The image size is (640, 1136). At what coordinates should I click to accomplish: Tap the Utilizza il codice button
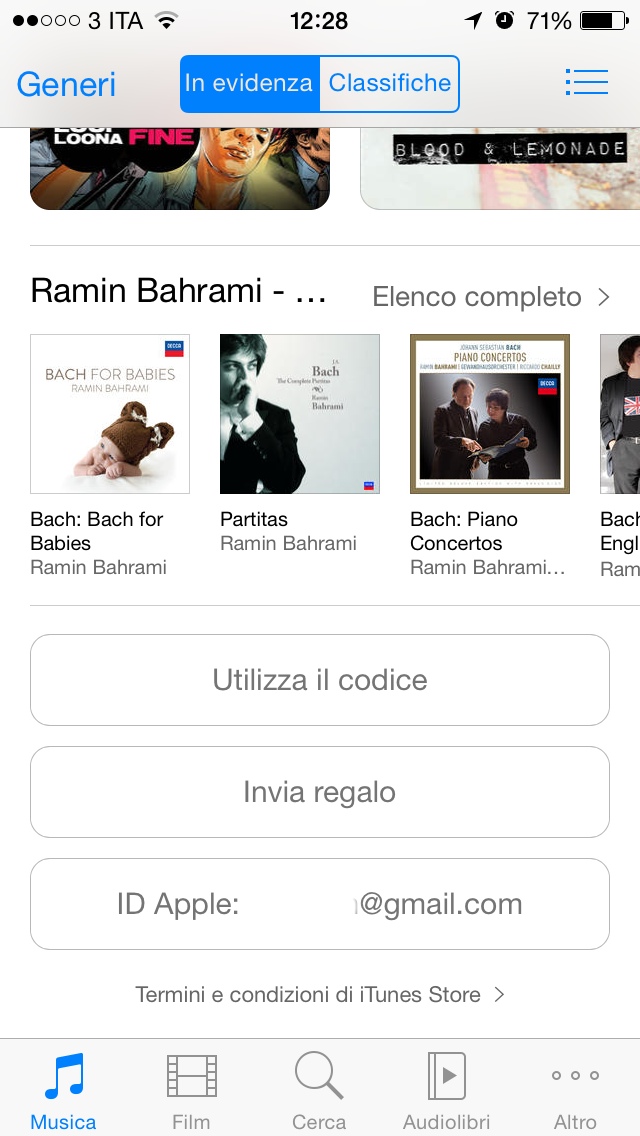[320, 680]
